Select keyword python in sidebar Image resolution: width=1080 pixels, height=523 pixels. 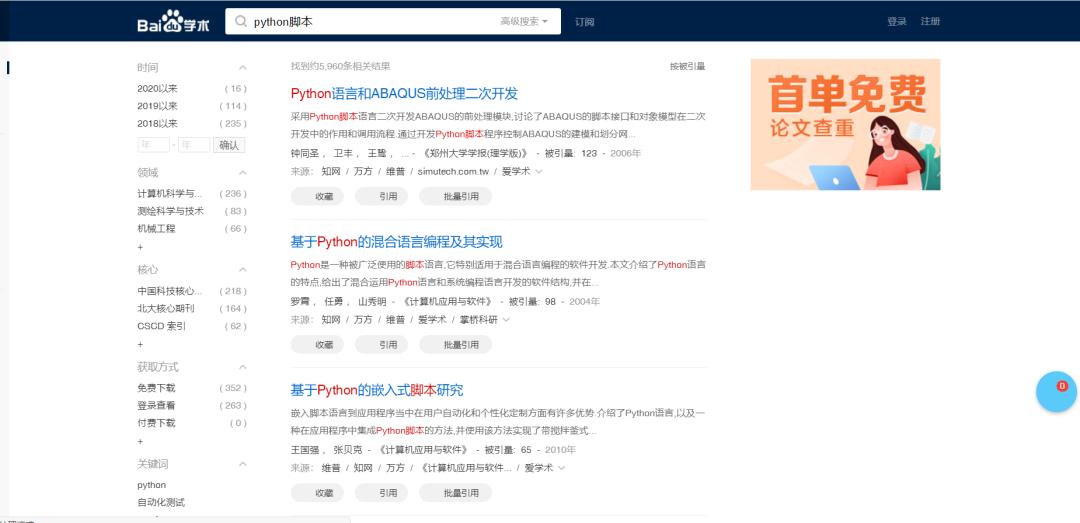152,485
